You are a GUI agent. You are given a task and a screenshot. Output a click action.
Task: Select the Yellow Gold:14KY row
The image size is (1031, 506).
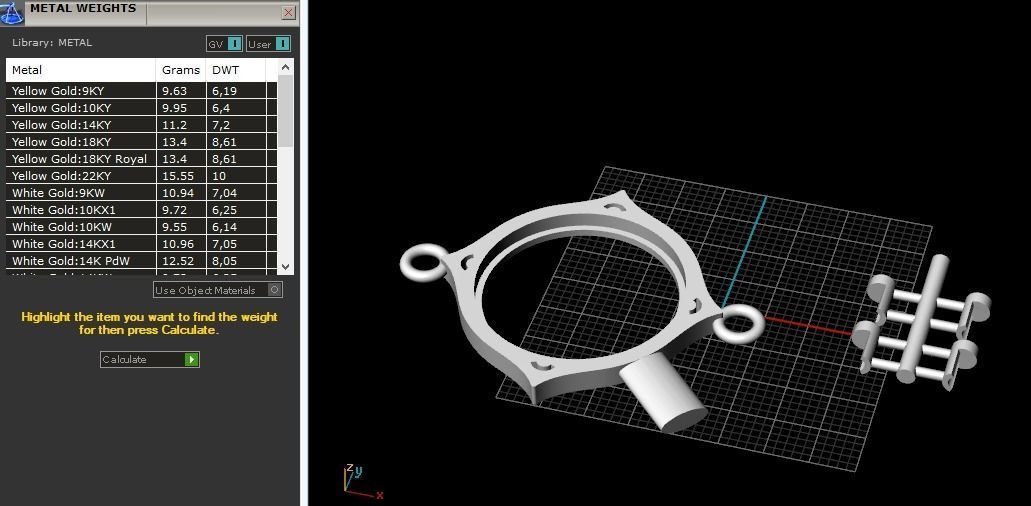pyautogui.click(x=141, y=125)
